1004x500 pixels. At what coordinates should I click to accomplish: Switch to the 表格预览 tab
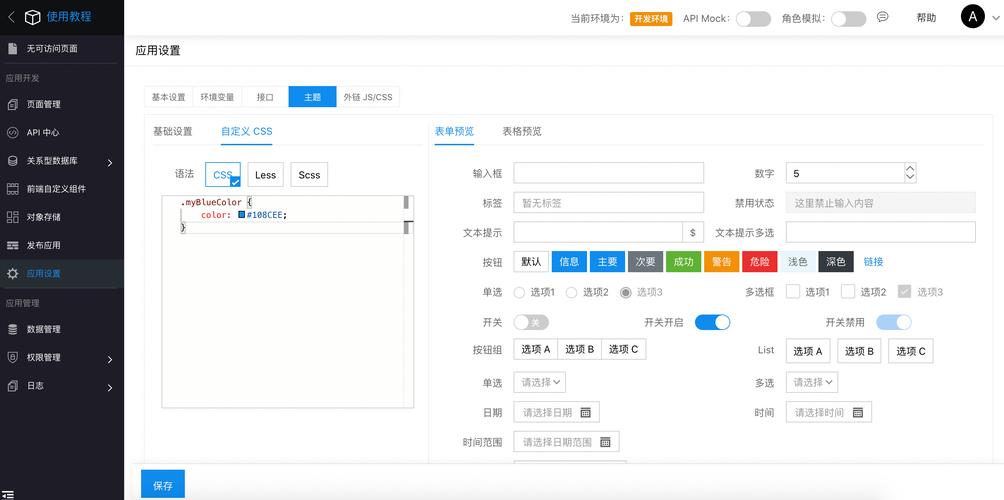(x=522, y=131)
